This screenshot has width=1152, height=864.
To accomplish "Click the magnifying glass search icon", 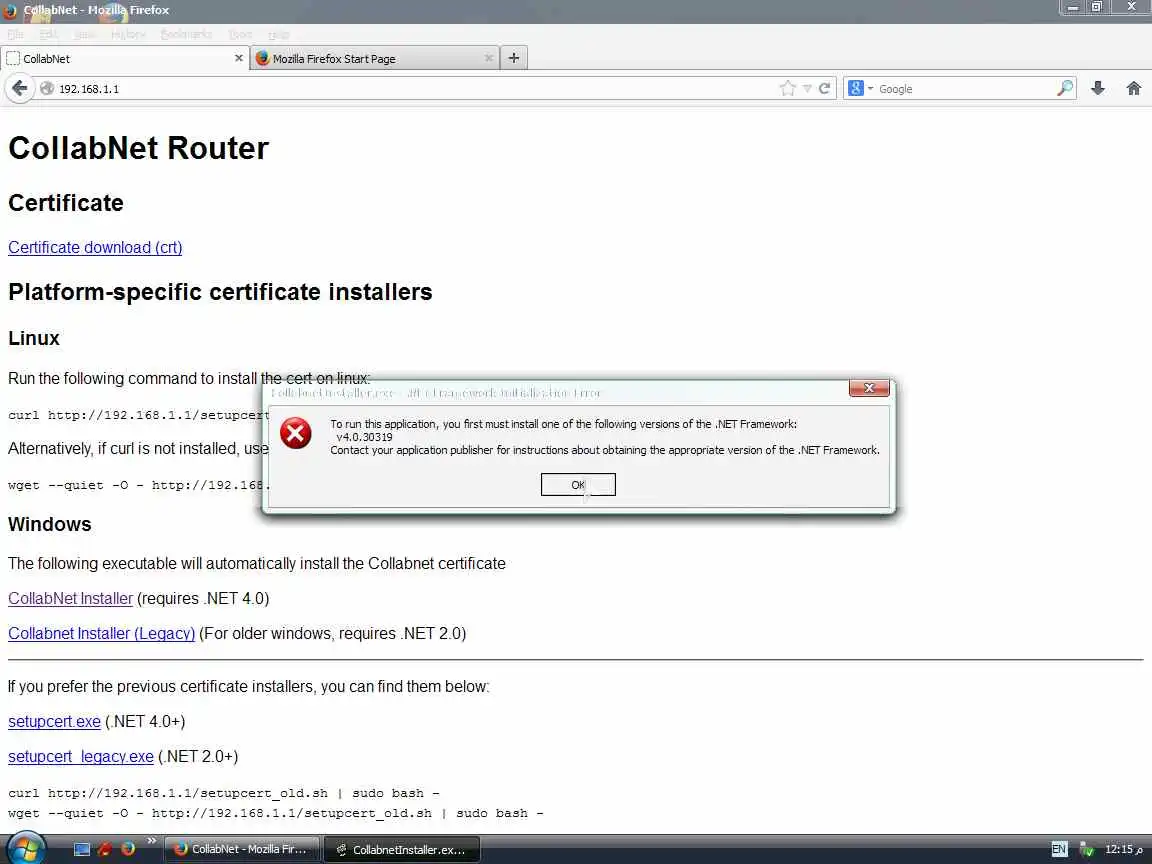I will tap(1065, 89).
